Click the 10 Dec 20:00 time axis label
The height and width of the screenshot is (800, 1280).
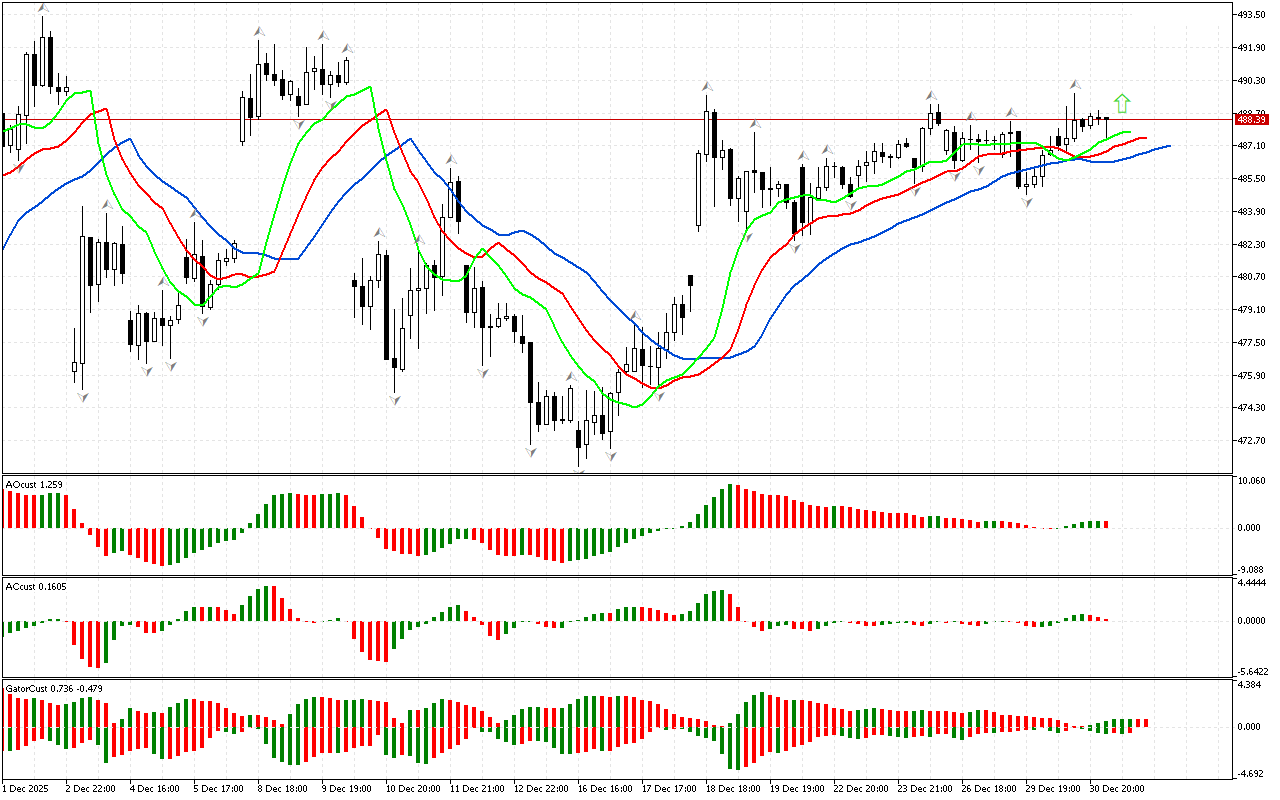pyautogui.click(x=413, y=789)
